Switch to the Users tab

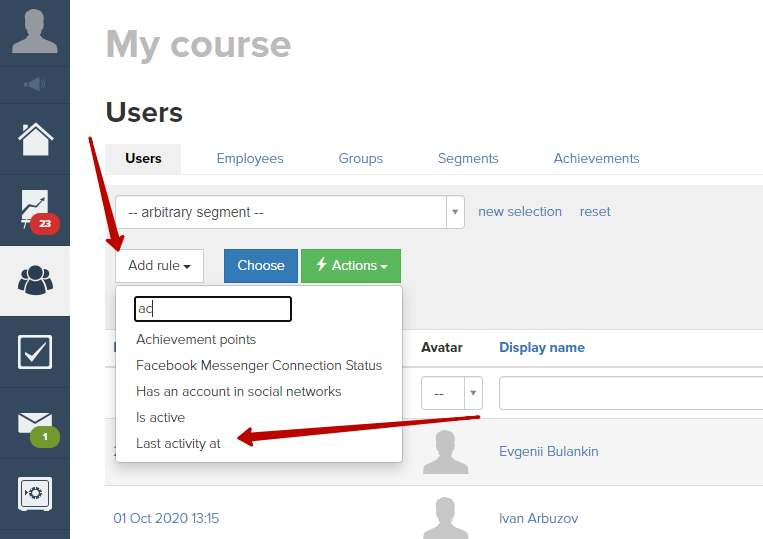tap(143, 159)
